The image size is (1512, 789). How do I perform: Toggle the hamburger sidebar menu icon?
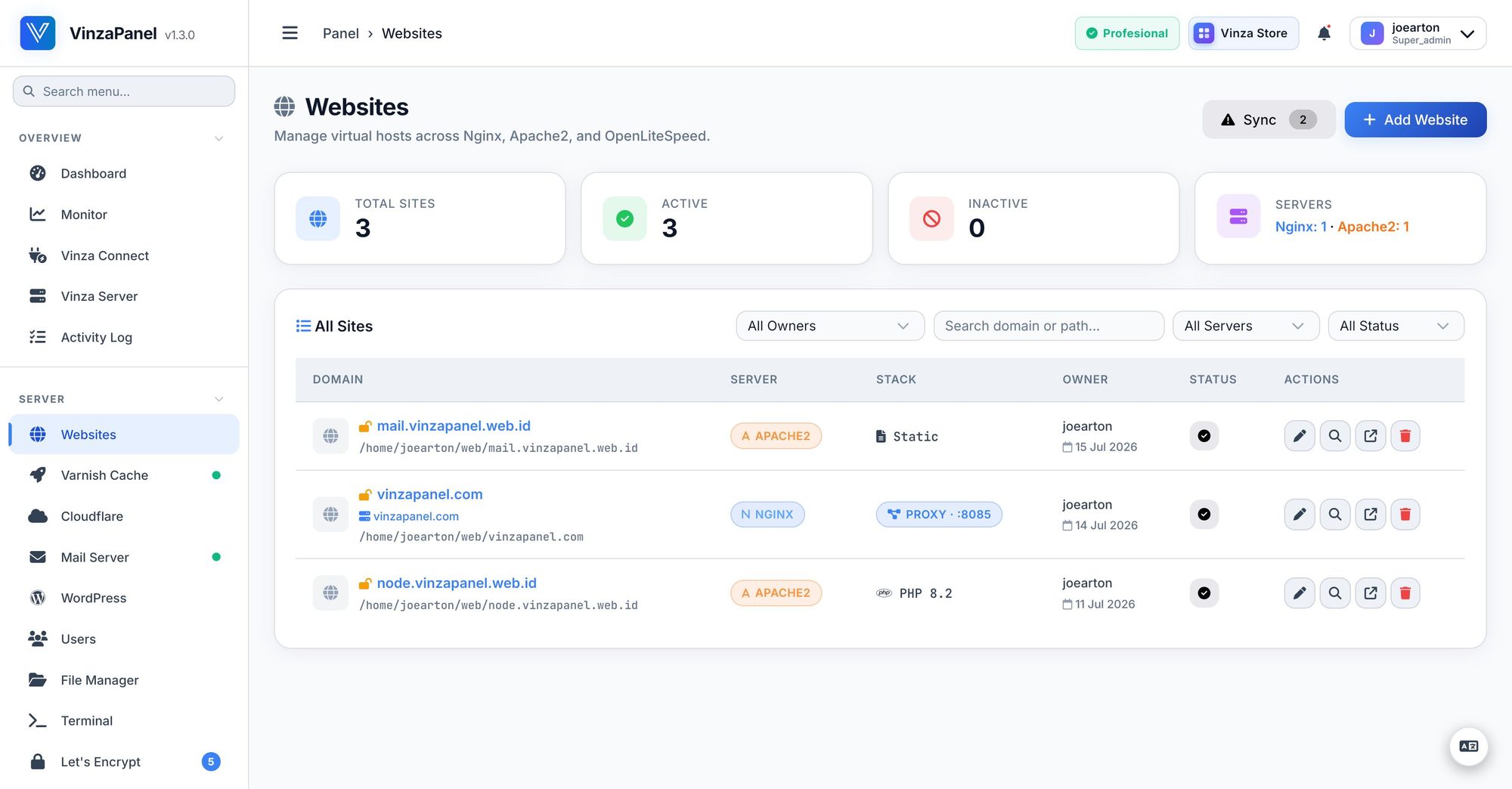point(290,33)
